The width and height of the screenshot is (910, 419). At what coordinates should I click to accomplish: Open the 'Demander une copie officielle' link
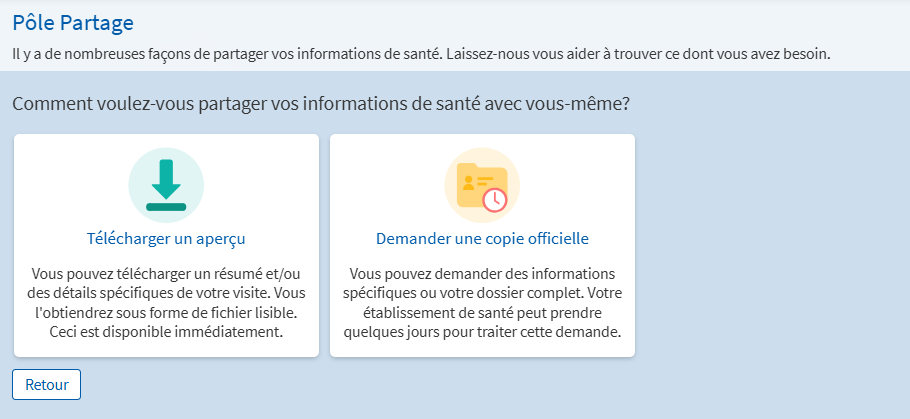(x=482, y=239)
